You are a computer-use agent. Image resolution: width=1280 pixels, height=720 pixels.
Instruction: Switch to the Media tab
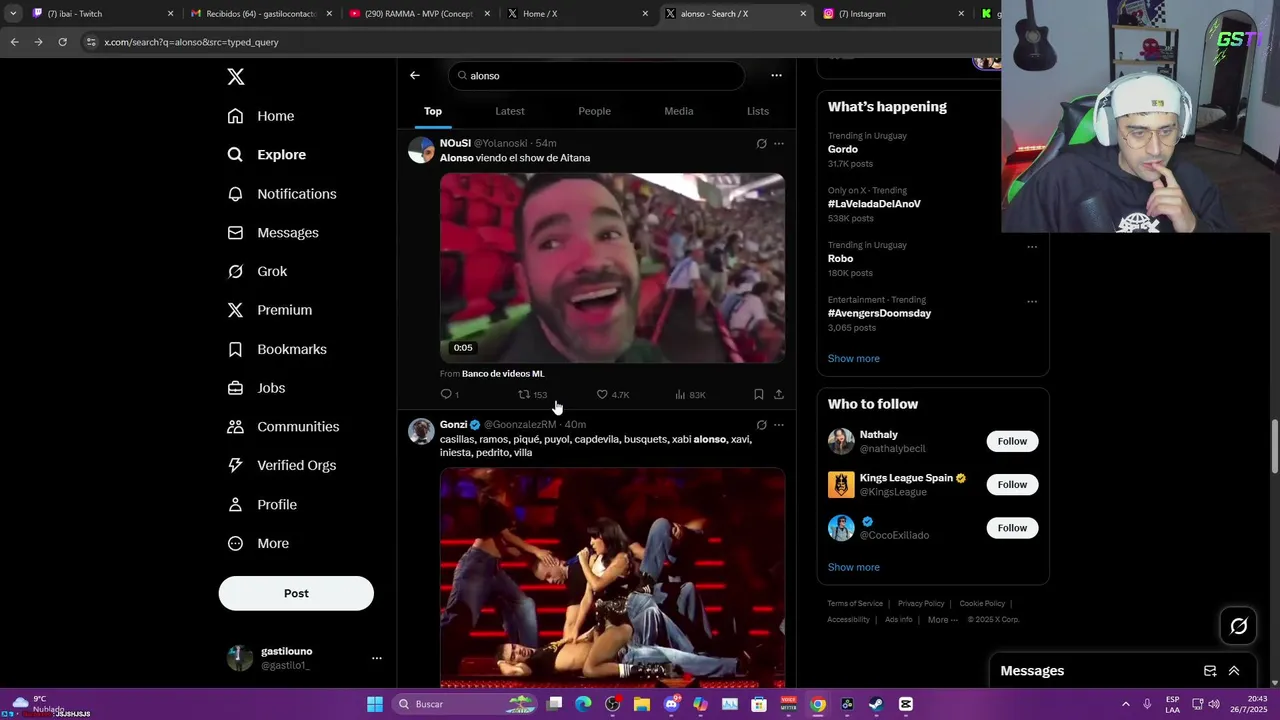(x=679, y=111)
